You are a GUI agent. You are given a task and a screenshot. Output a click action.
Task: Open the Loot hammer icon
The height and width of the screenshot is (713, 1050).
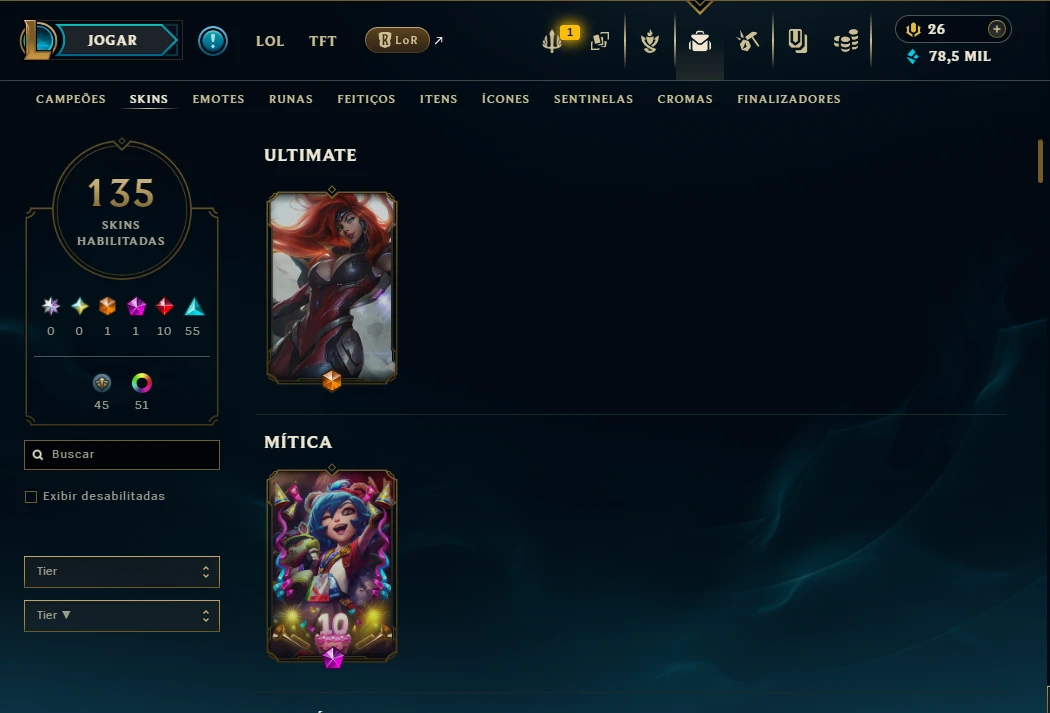tap(748, 42)
